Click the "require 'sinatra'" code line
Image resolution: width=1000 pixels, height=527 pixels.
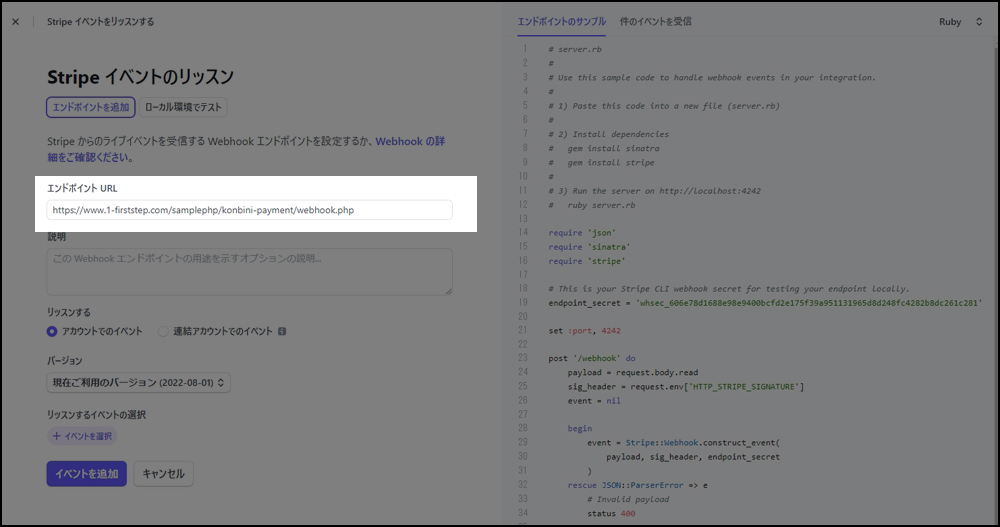pyautogui.click(x=589, y=247)
